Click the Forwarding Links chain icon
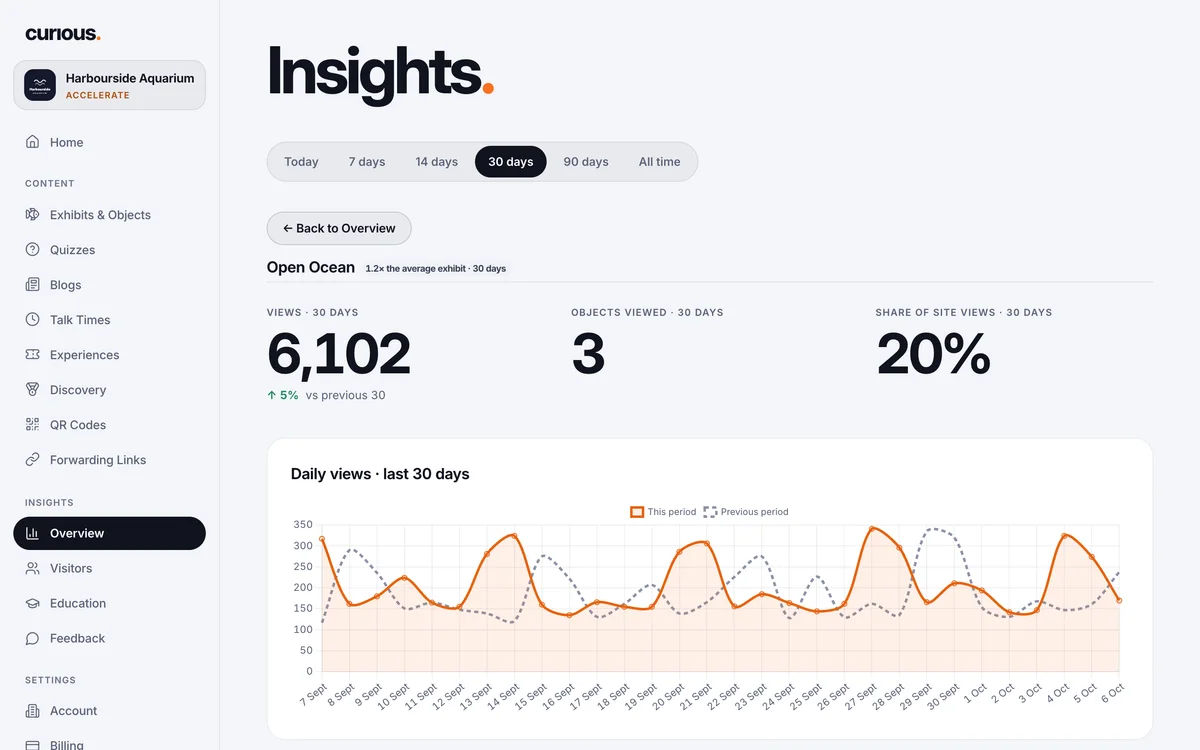Viewport: 1200px width, 750px height. pos(33,459)
